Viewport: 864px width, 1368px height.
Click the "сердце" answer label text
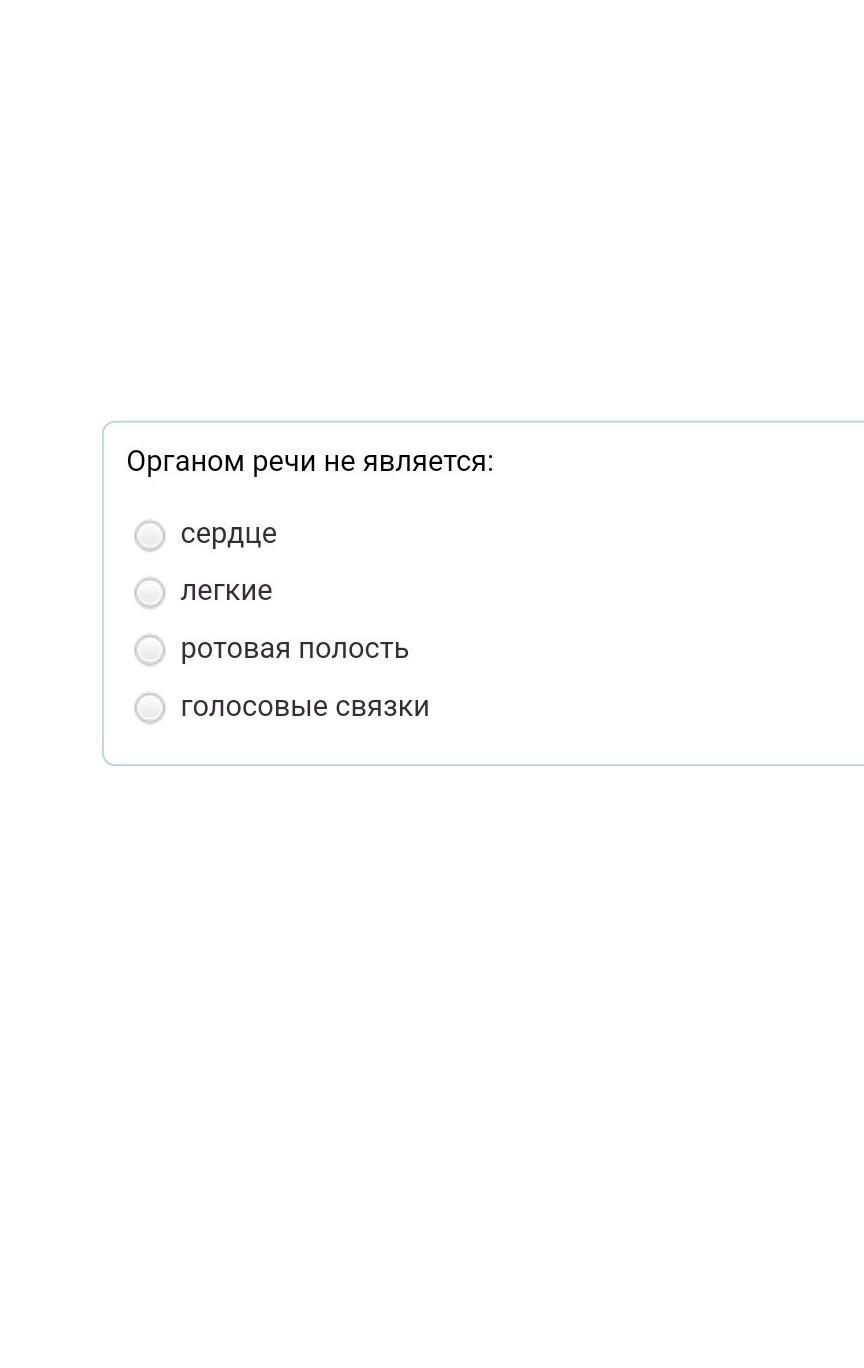pyautogui.click(x=229, y=534)
